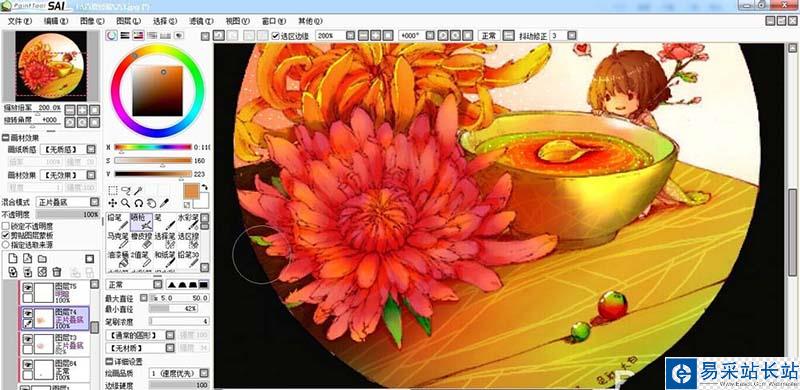
Task: Select the 马克笔 marker tool
Action: [118, 241]
